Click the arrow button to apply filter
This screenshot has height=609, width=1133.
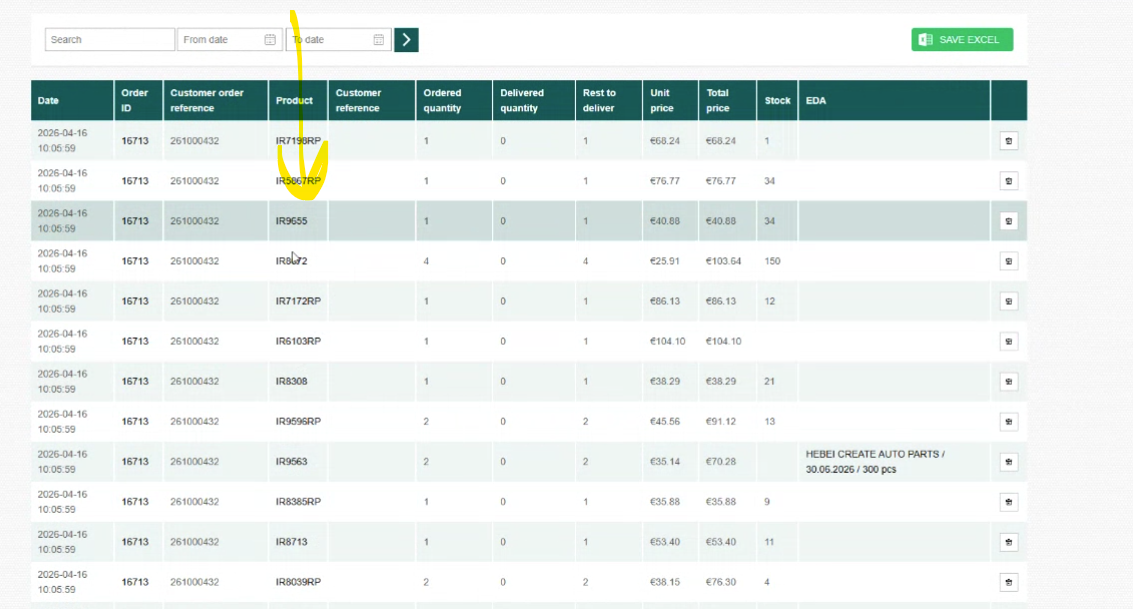point(406,40)
